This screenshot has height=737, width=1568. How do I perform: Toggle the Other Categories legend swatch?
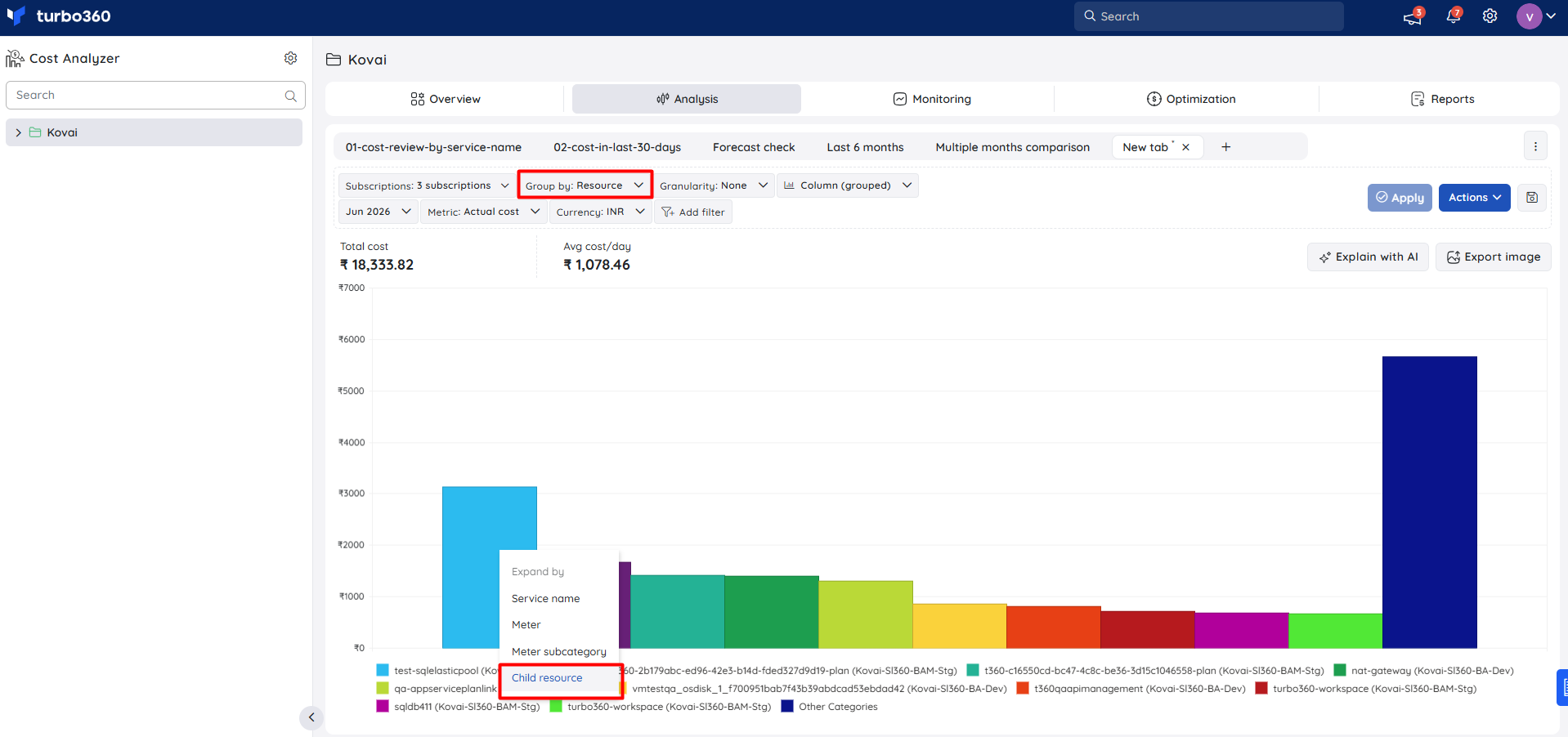[787, 707]
